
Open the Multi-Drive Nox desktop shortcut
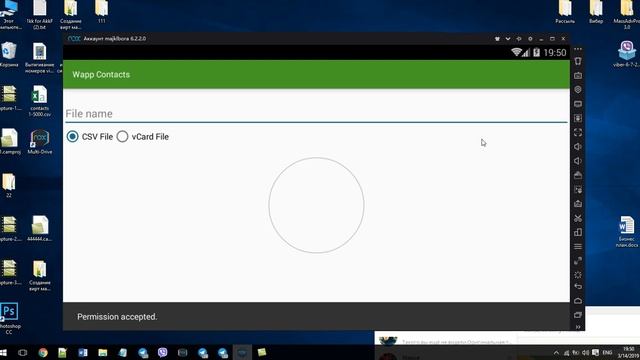click(40, 142)
